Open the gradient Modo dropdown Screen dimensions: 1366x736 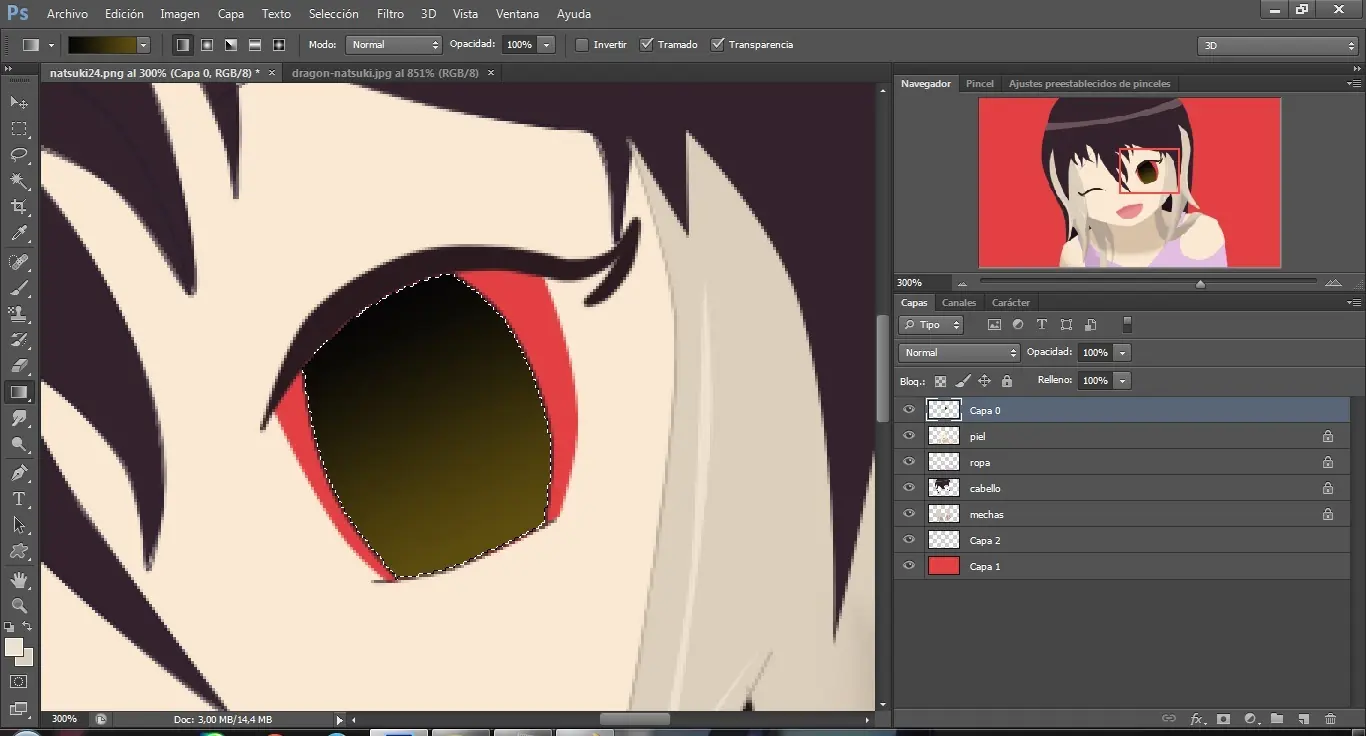click(x=393, y=45)
